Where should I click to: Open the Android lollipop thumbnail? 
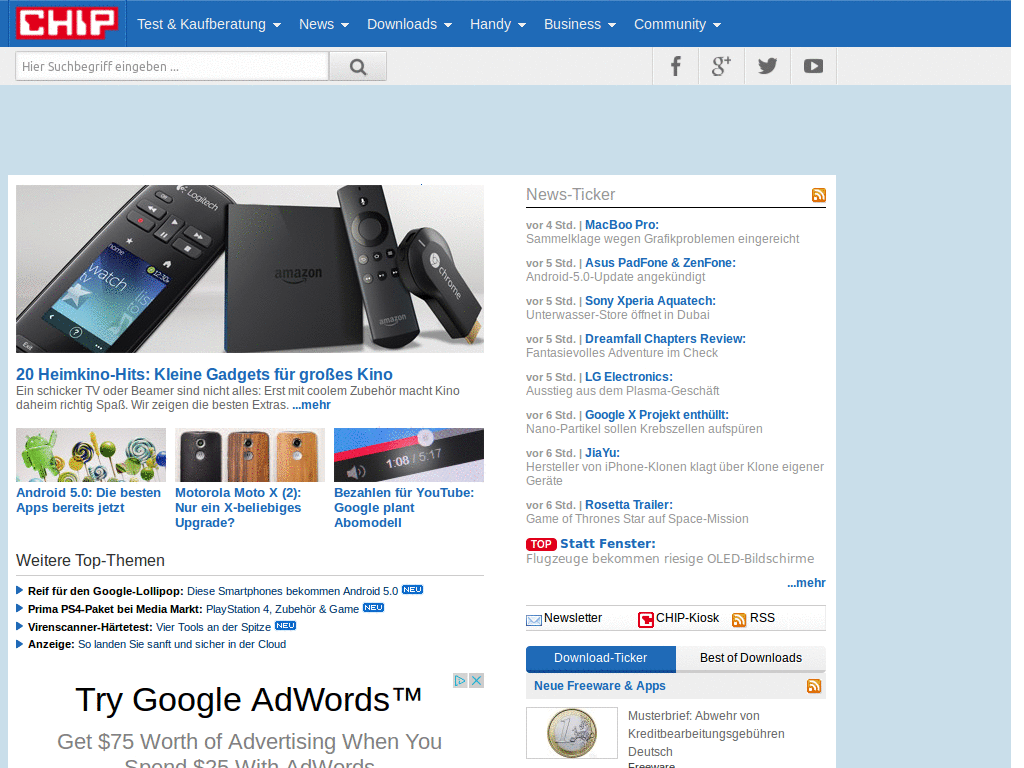click(x=91, y=455)
